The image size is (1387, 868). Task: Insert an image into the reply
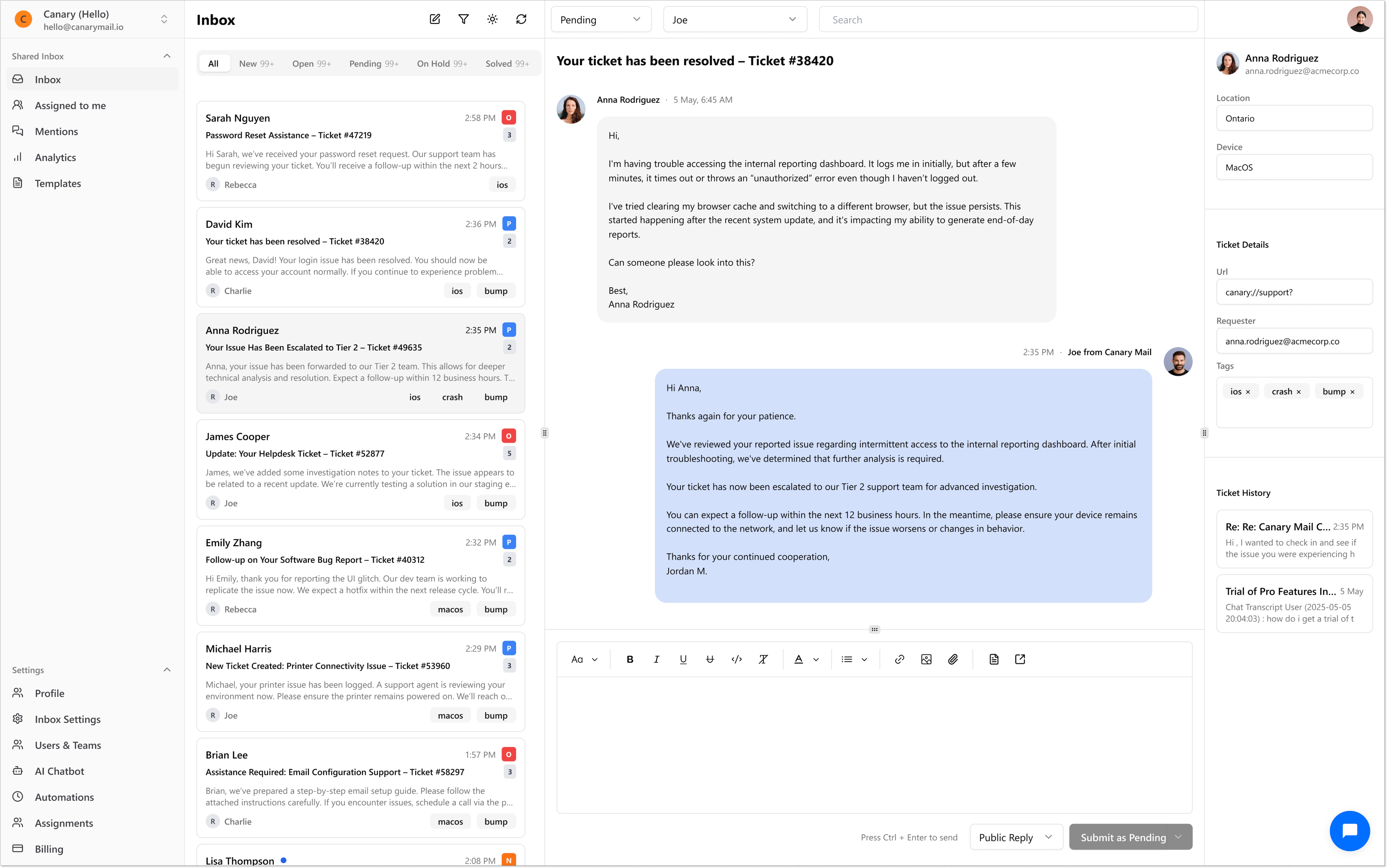926,659
